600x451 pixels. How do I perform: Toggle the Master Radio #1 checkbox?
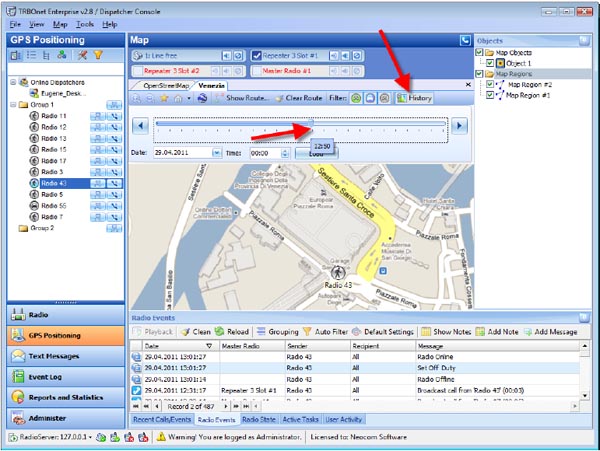pos(256,71)
